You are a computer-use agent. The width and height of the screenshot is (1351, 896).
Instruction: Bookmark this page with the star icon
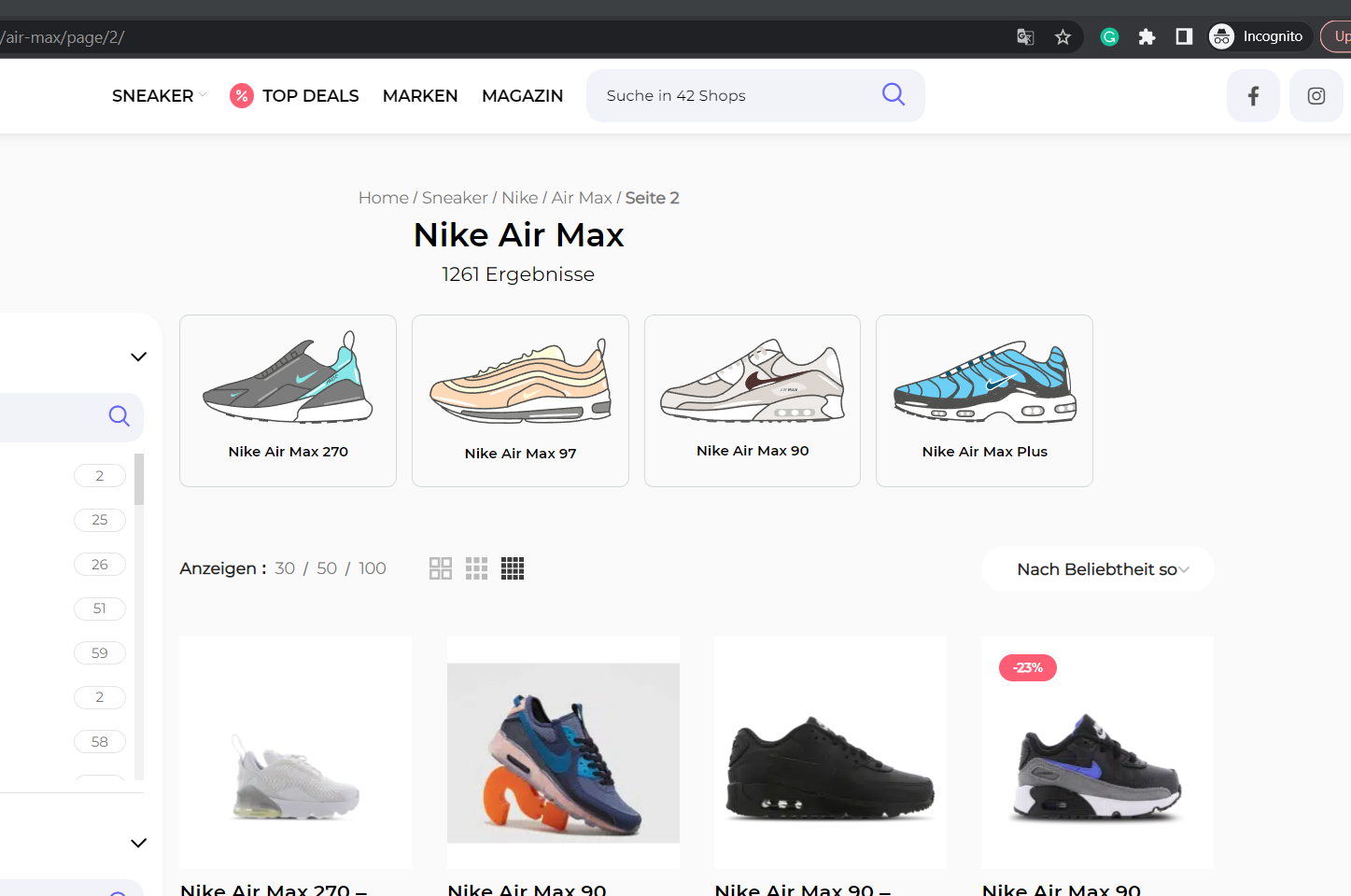(x=1063, y=37)
